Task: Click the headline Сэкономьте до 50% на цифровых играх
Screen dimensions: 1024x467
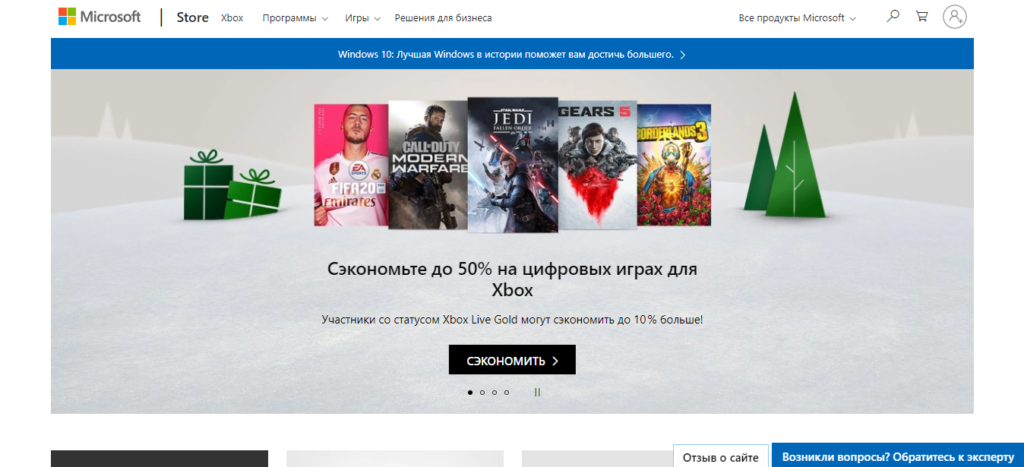Action: click(512, 279)
